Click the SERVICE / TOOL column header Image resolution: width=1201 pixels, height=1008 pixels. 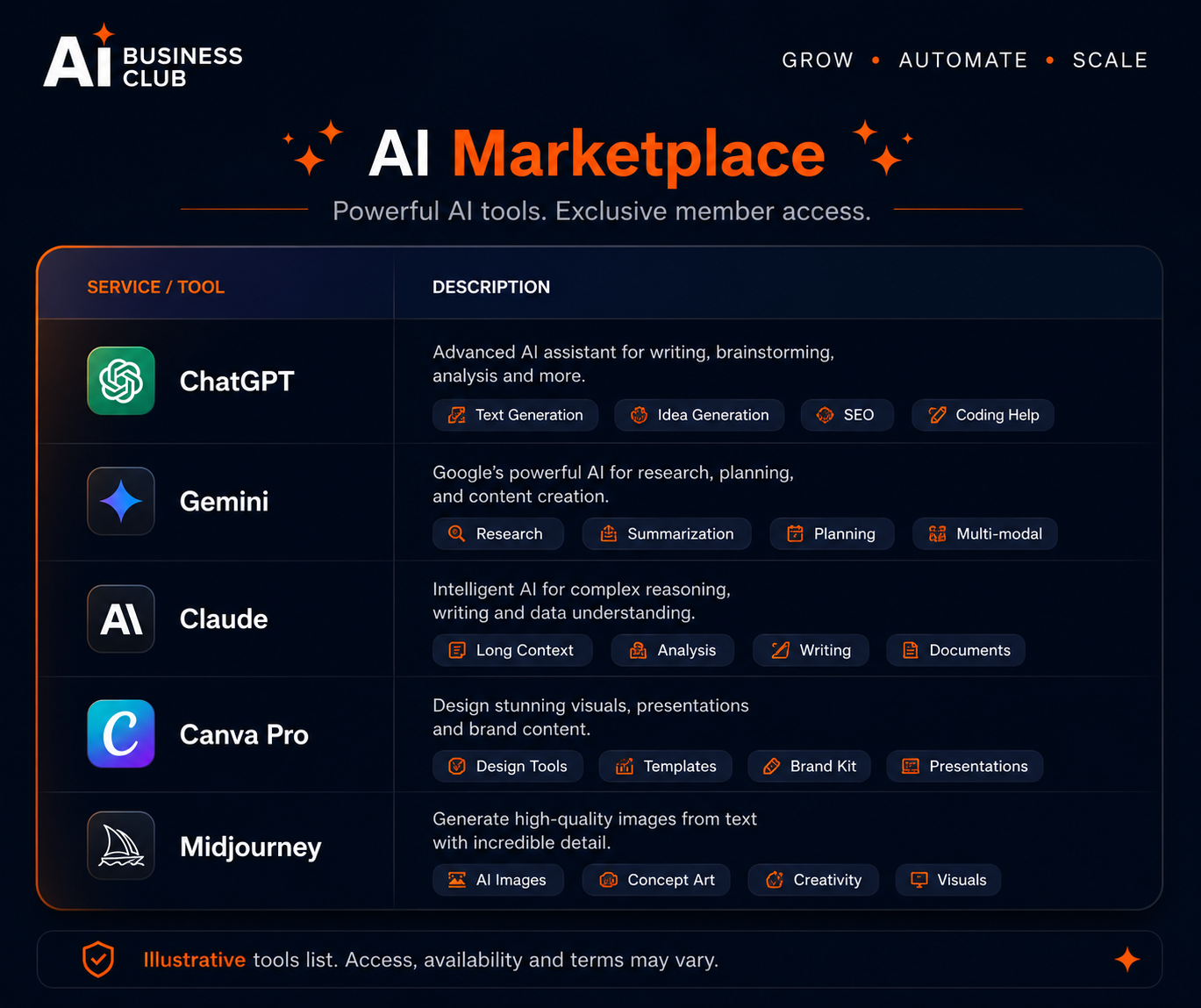point(155,287)
